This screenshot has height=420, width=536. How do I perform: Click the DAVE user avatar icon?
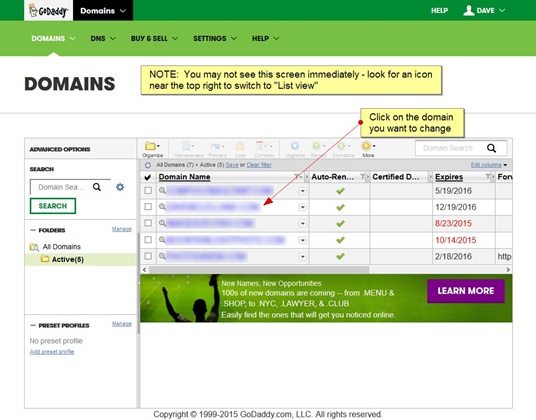tap(469, 10)
